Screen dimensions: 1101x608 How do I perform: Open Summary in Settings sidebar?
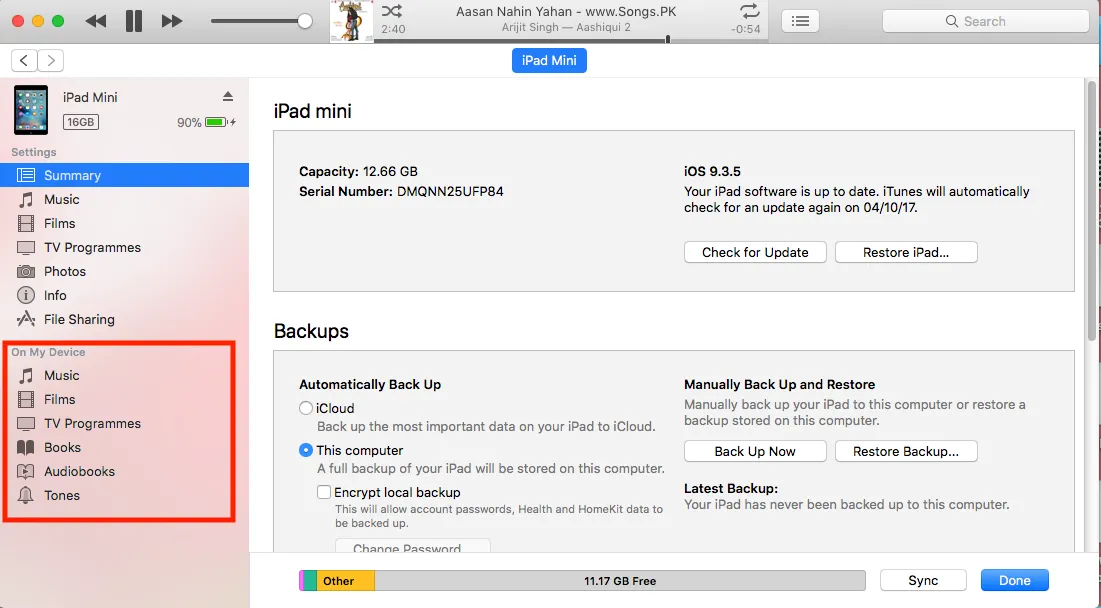point(124,176)
